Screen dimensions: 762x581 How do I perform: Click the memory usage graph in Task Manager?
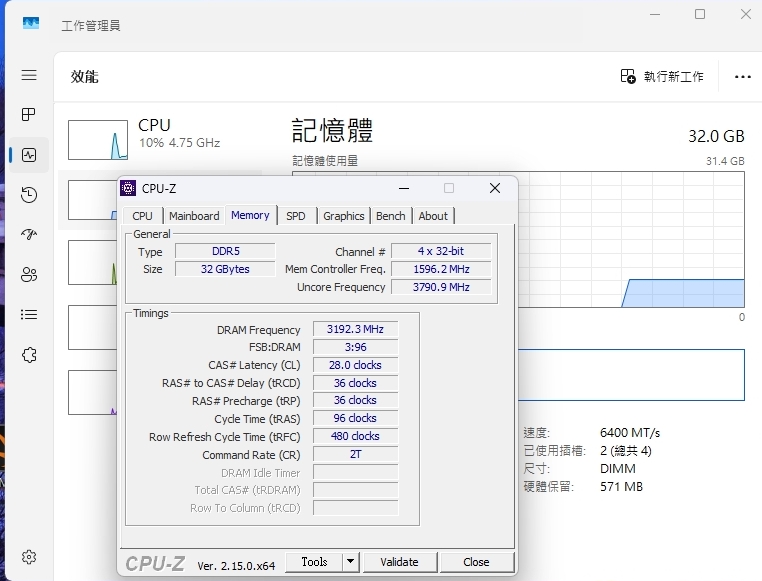pyautogui.click(x=631, y=239)
